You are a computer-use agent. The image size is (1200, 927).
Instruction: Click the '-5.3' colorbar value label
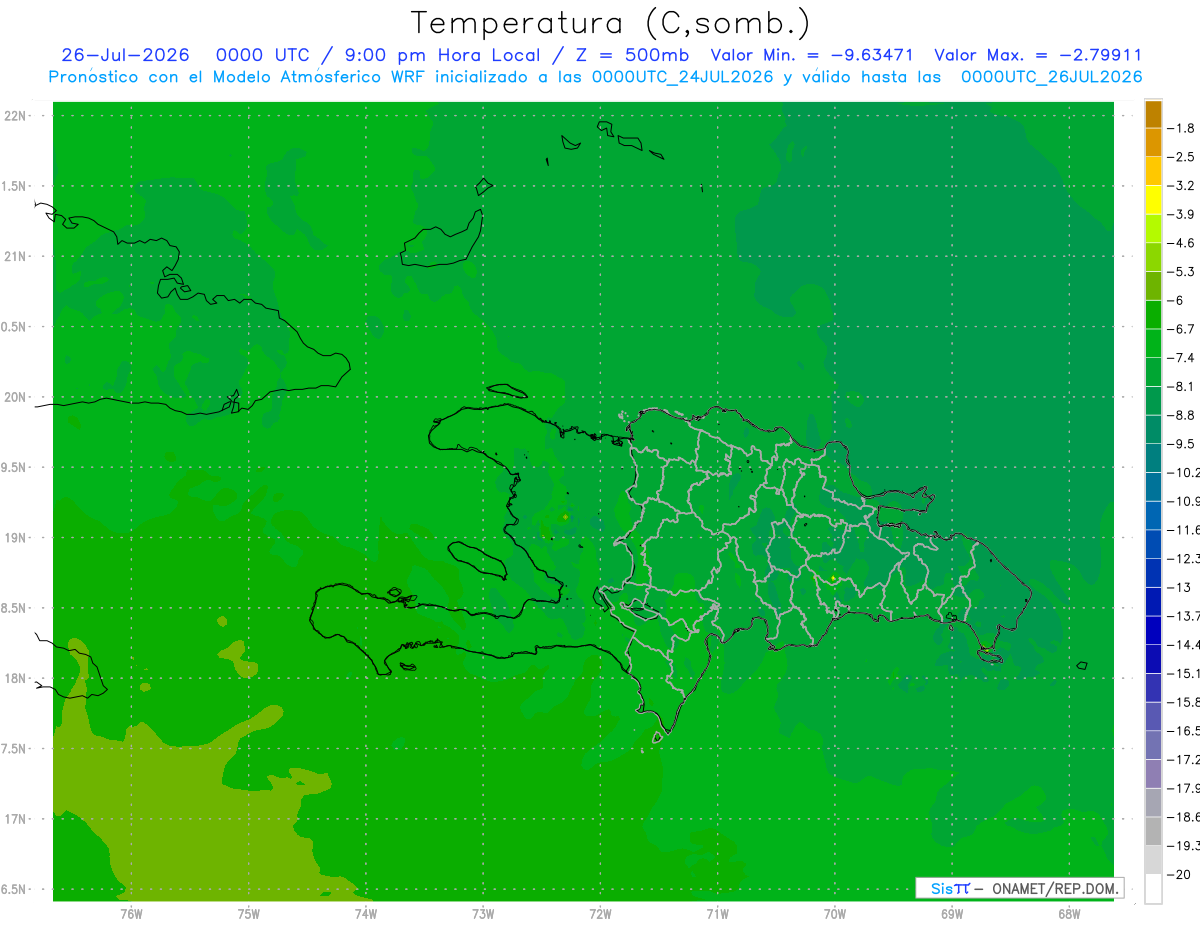click(1181, 272)
